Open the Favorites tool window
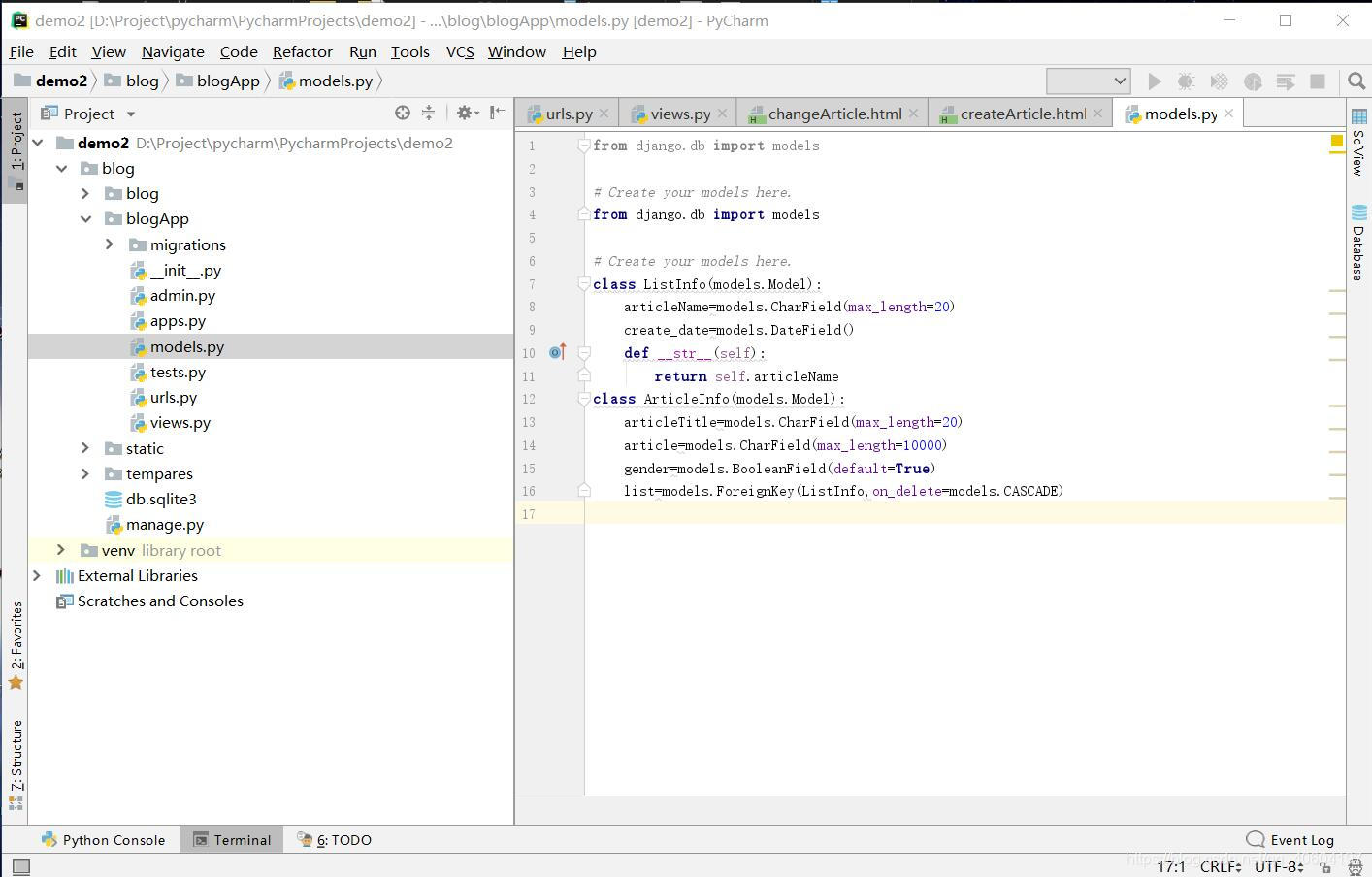1372x877 pixels. 16,645
